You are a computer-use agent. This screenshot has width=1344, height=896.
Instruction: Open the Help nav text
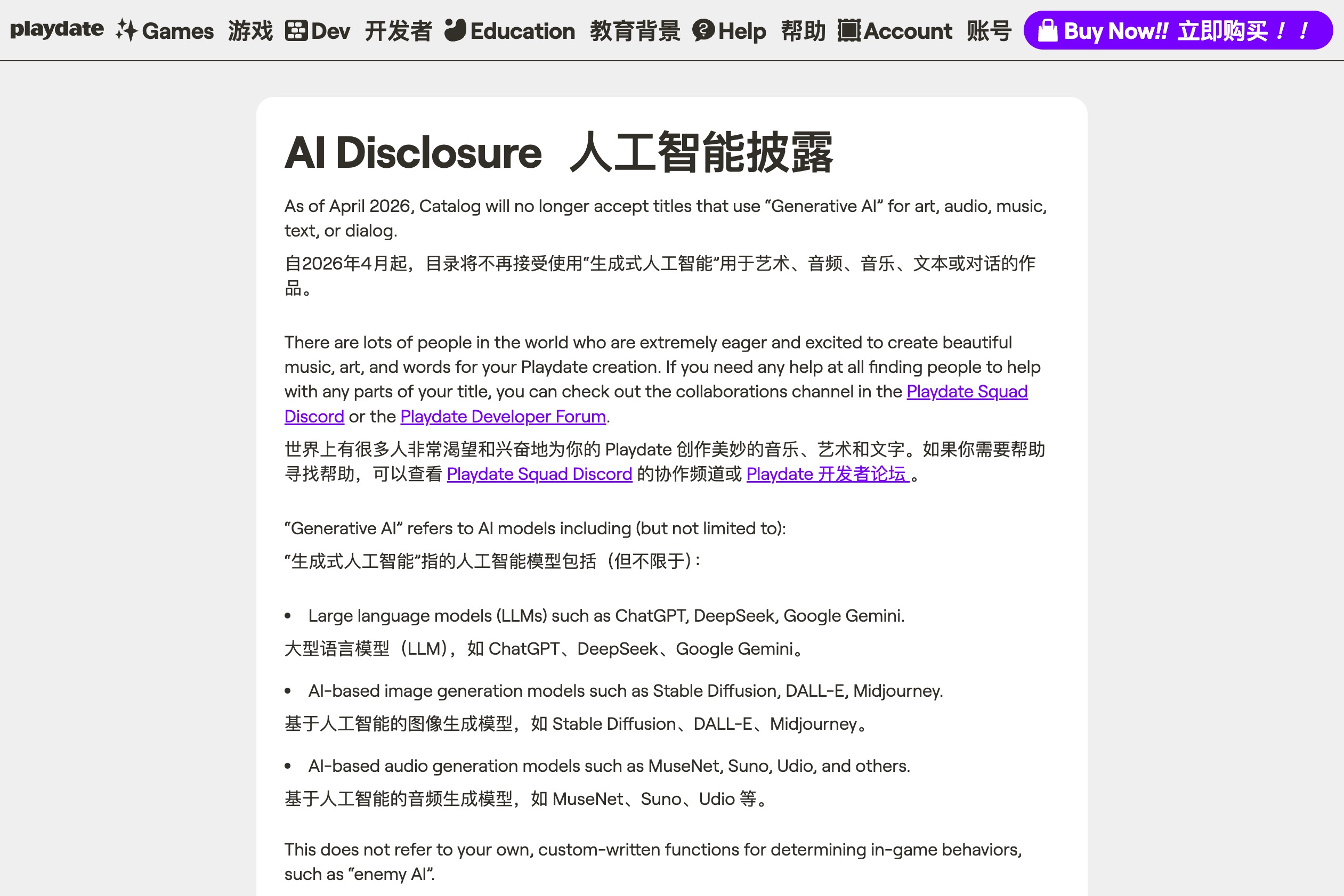point(741,31)
